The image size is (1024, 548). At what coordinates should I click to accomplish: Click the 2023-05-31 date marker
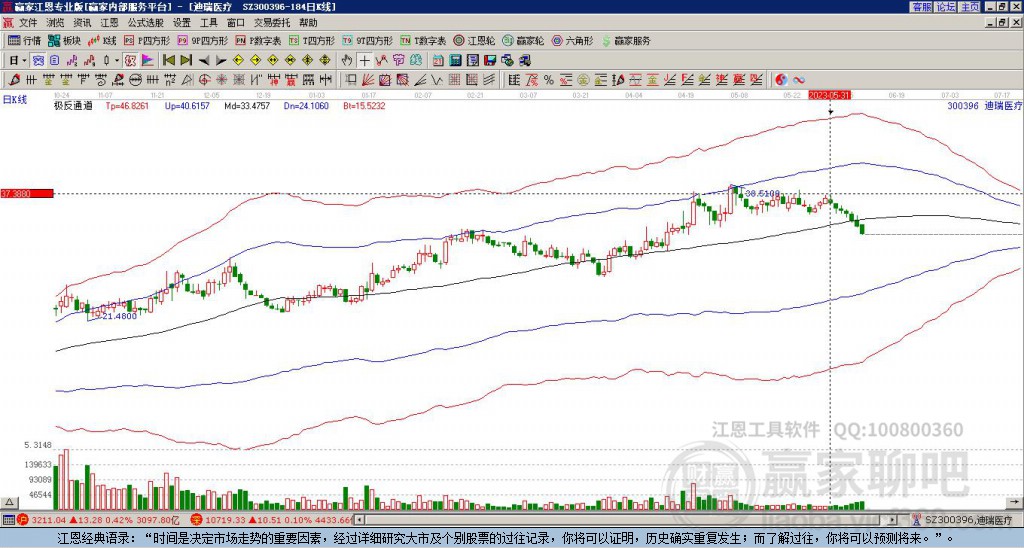[830, 95]
